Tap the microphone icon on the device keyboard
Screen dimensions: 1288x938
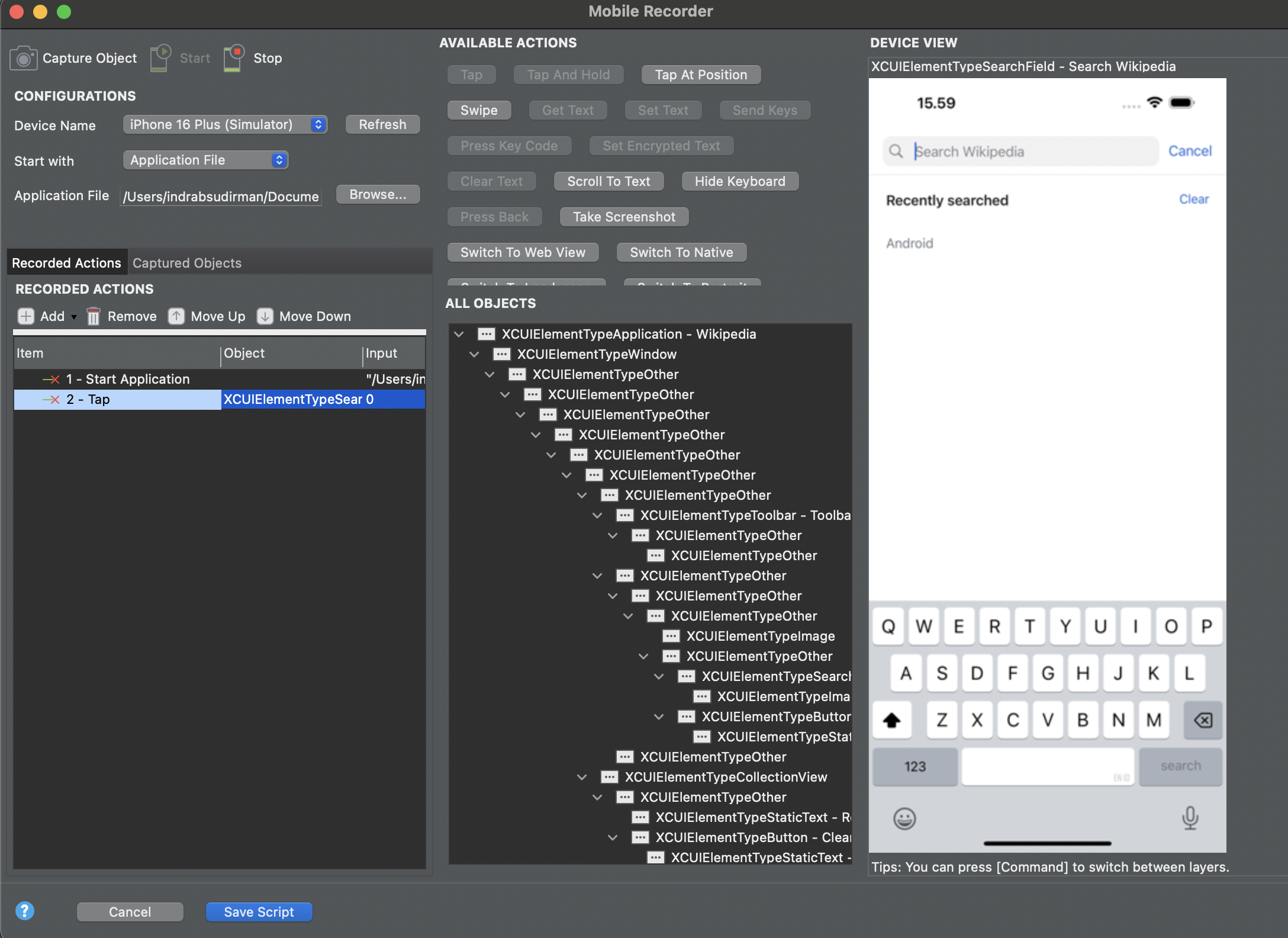(x=1190, y=818)
